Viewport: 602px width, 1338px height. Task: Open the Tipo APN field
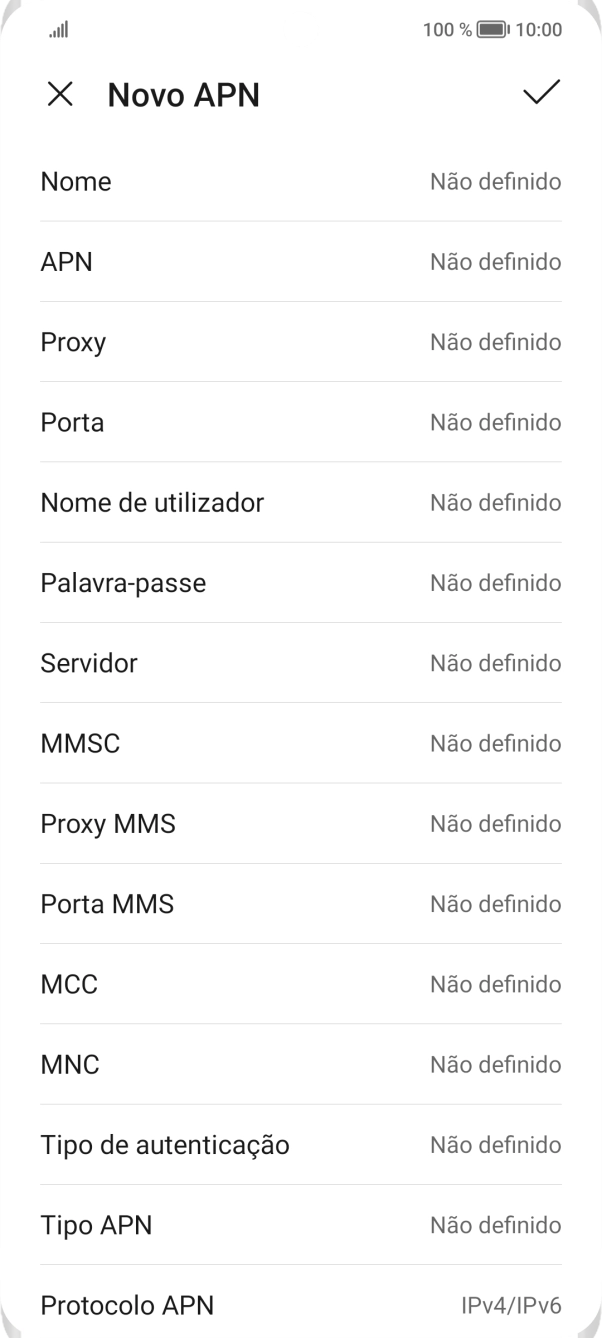[x=300, y=1224]
